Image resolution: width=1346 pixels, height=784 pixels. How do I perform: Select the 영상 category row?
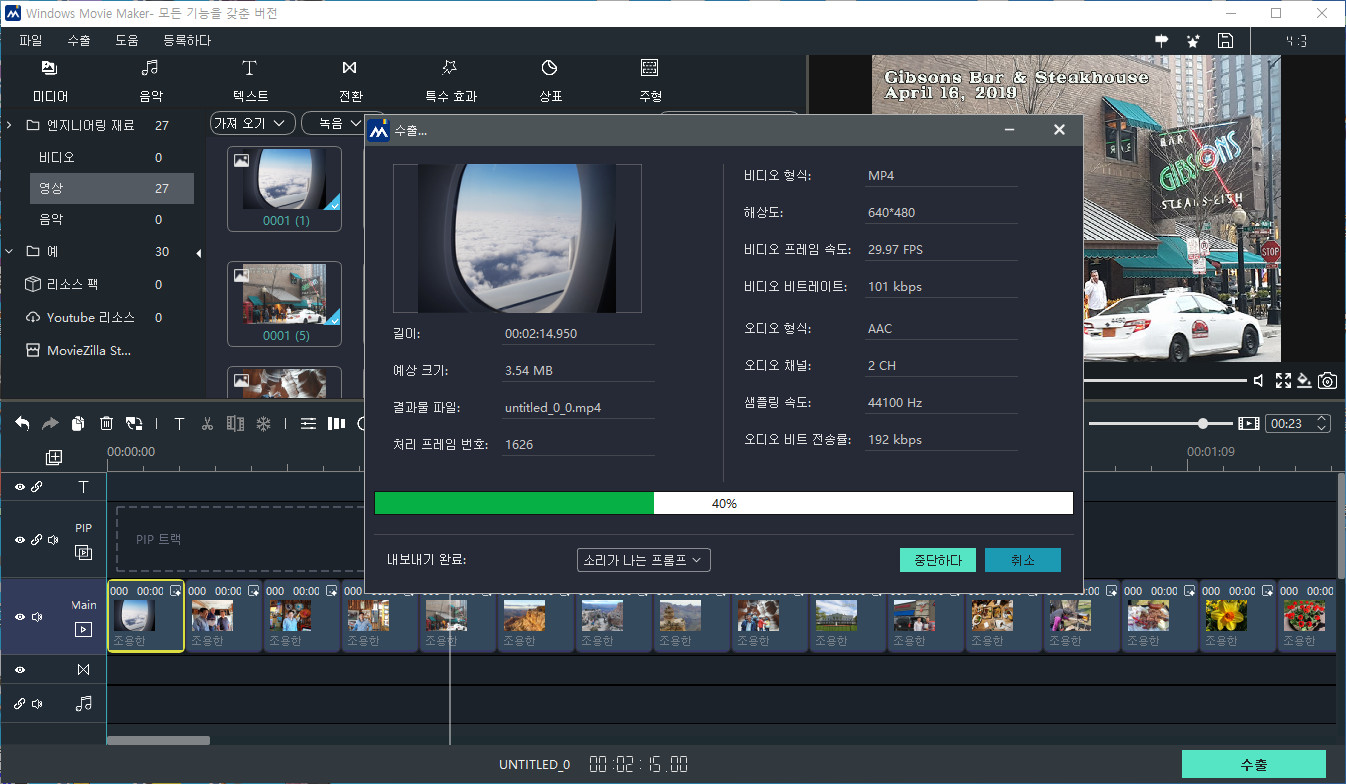coord(111,188)
